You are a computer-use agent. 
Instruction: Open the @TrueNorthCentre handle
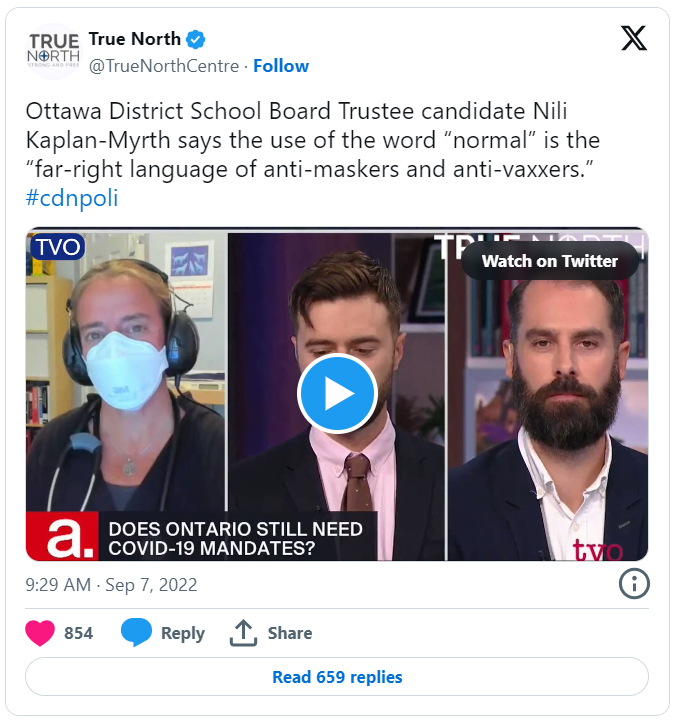(164, 66)
